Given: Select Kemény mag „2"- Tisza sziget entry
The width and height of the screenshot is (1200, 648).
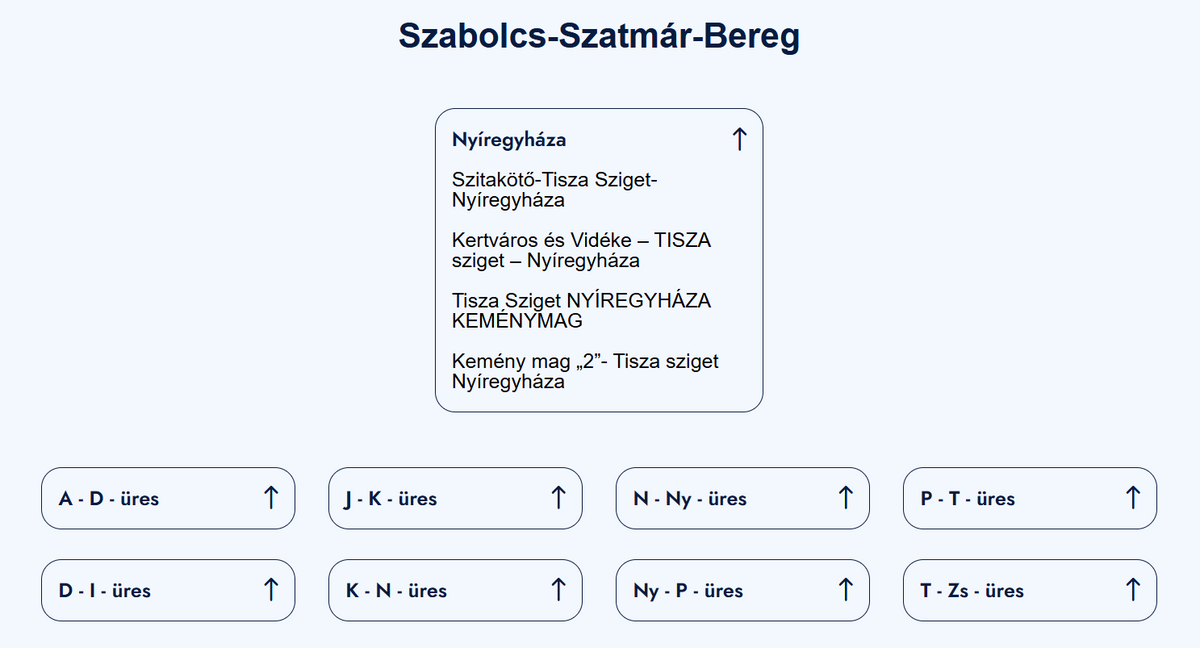Looking at the screenshot, I should coord(585,371).
